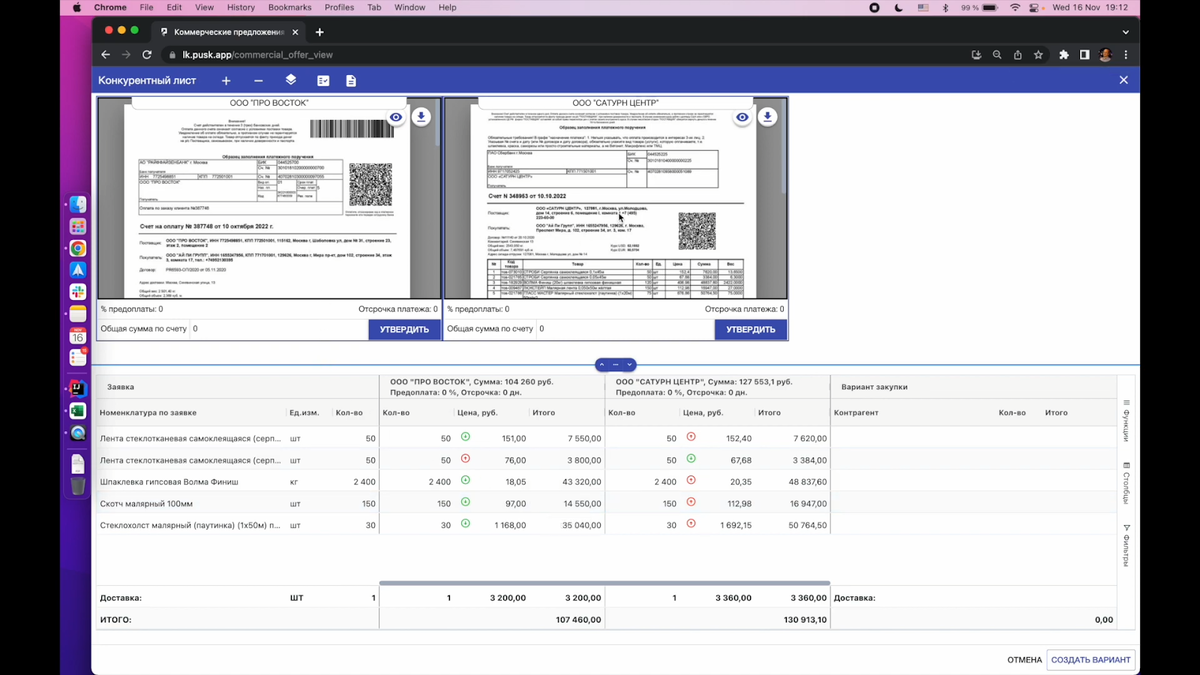
Task: Toggle preview eye for ООО "ПРО ВОСТОК"
Action: pyautogui.click(x=396, y=117)
